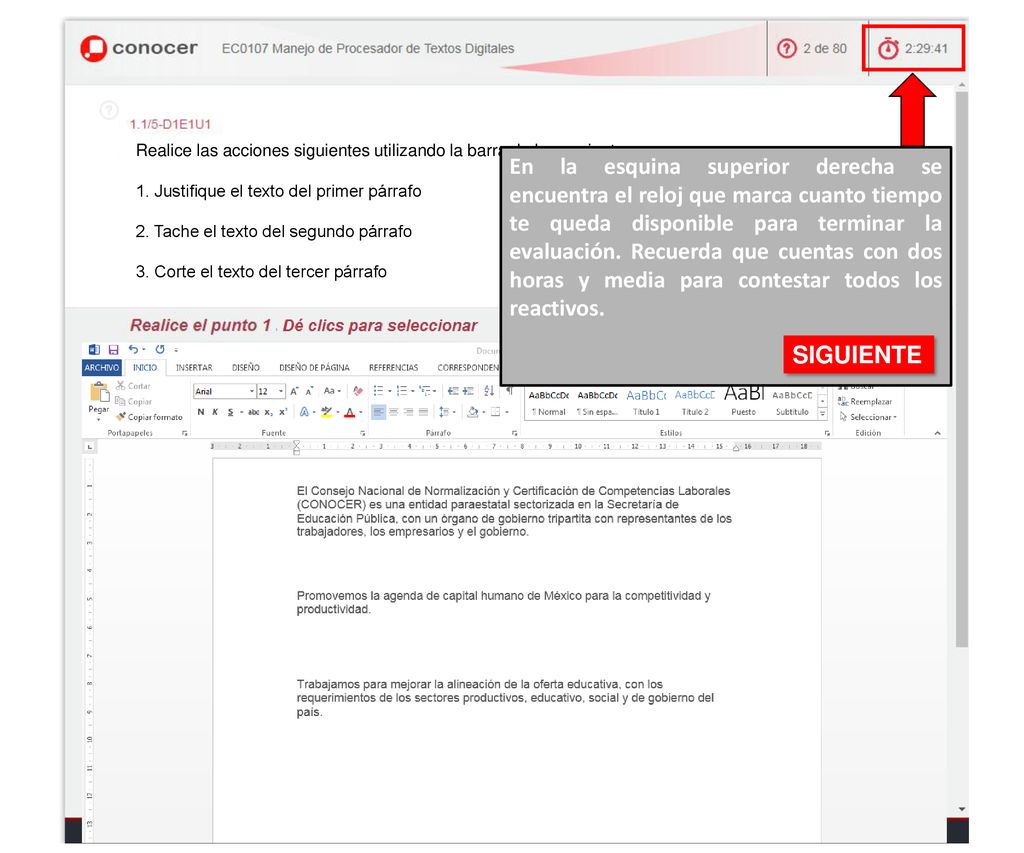1024x853 pixels.
Task: Open the Portapapeles dialog launcher
Action: click(185, 433)
